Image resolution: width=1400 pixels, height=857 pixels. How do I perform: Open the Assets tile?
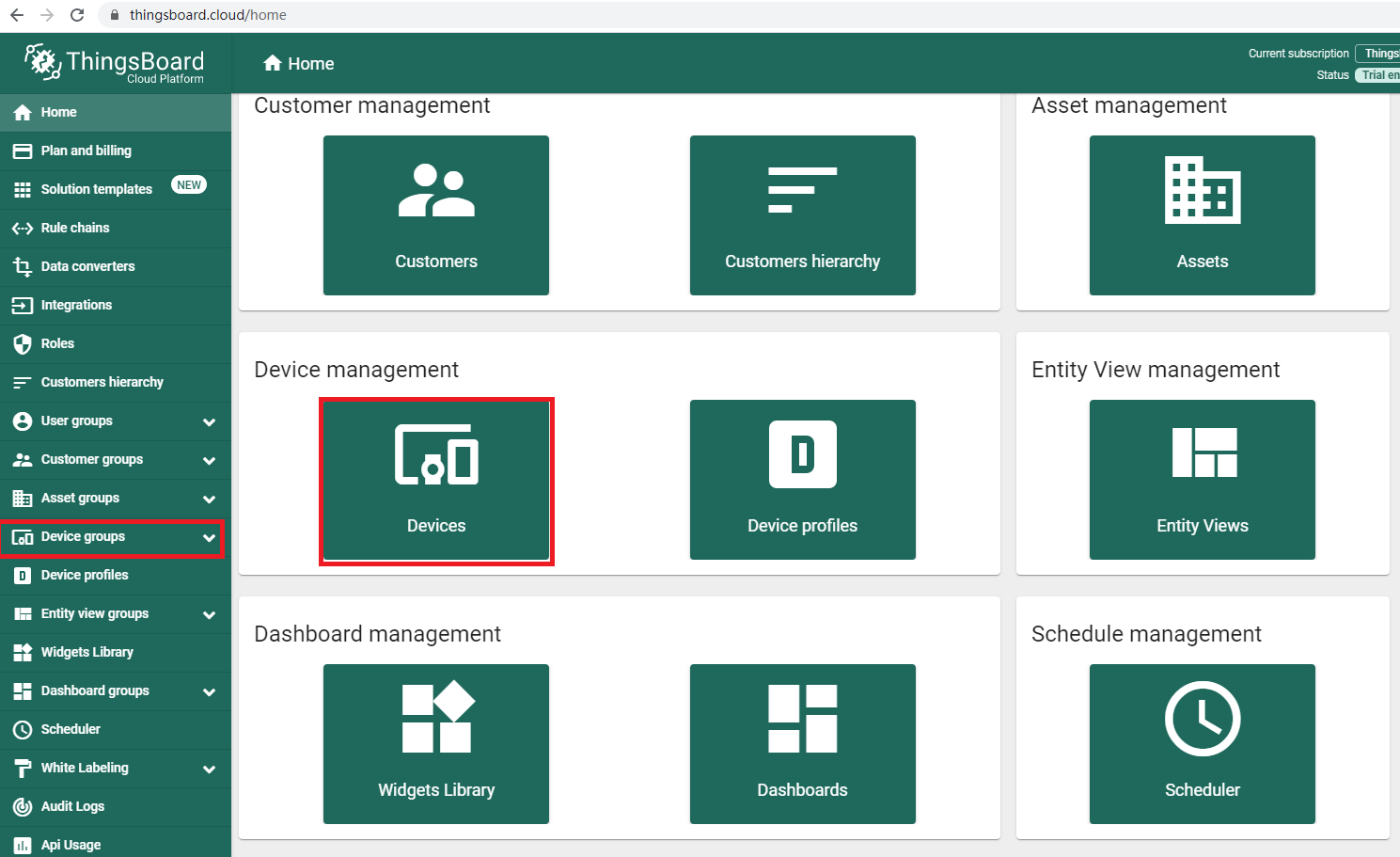pos(1202,215)
